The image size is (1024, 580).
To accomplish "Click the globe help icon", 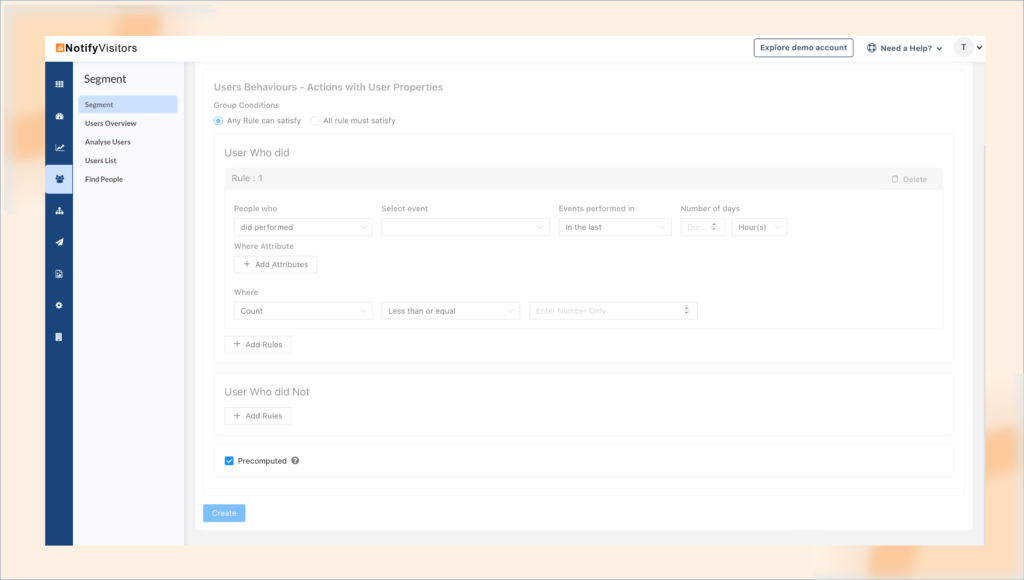I will coord(871,48).
